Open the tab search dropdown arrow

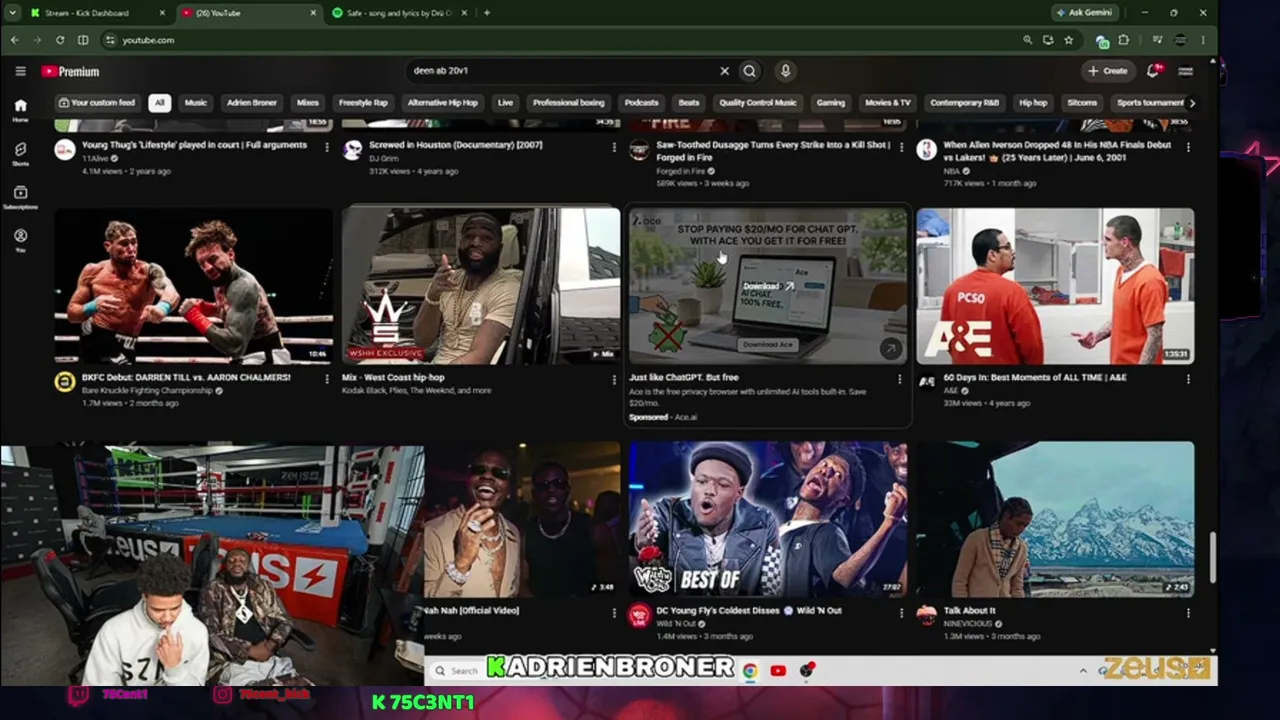coord(12,13)
